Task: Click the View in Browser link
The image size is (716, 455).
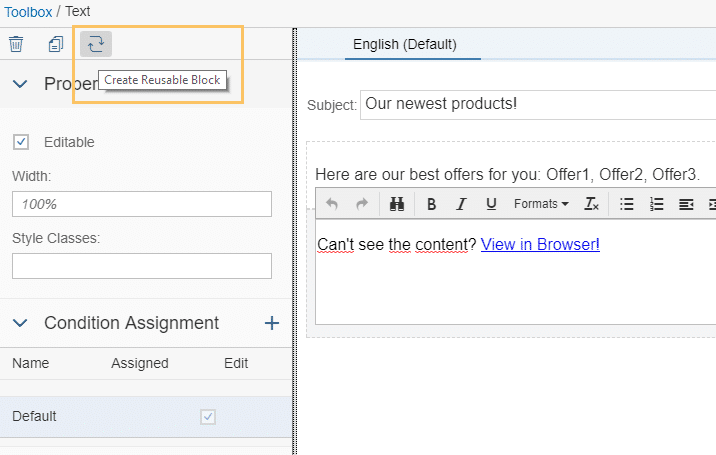Action: pos(538,244)
